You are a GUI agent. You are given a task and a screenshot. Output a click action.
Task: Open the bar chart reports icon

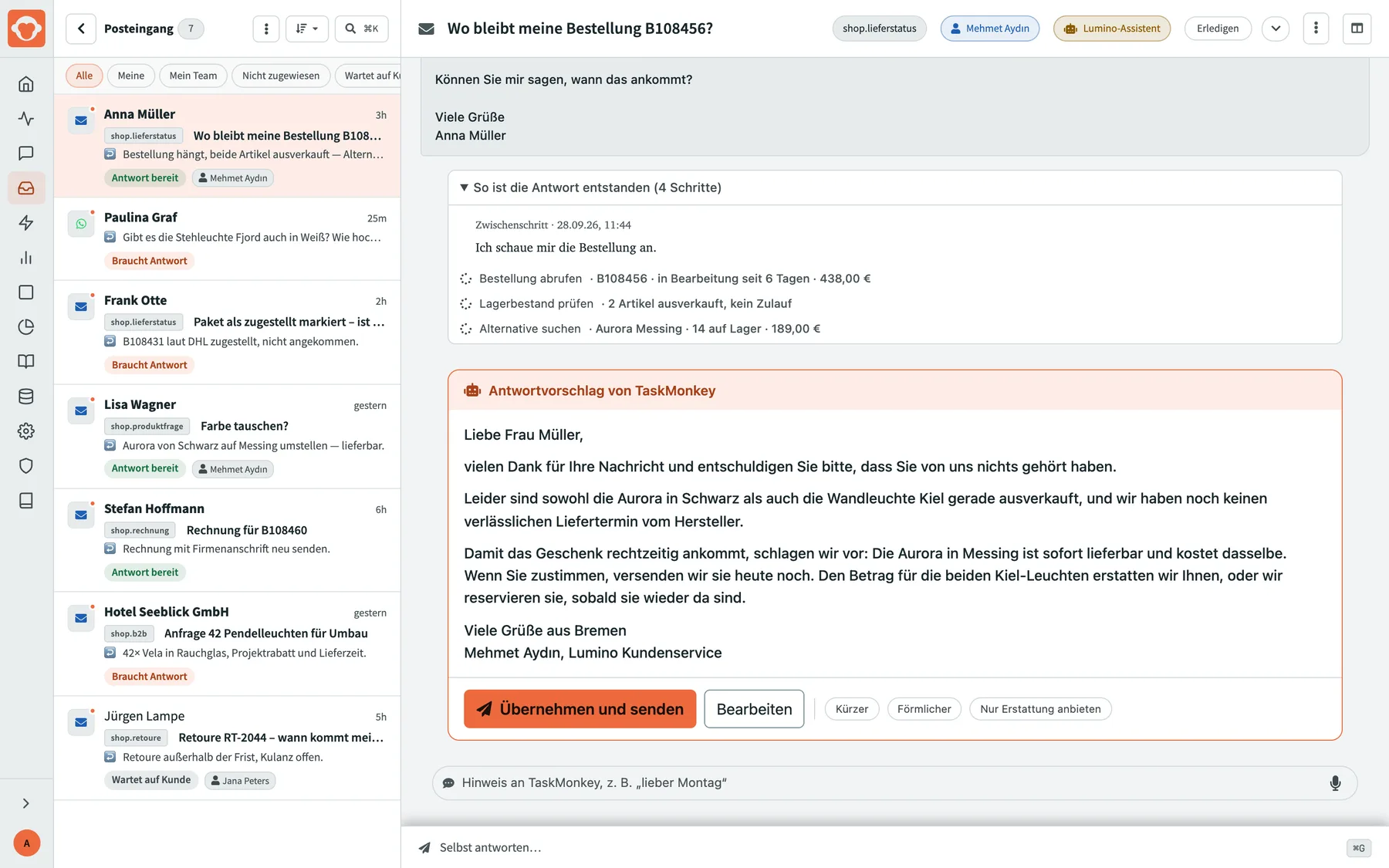(26, 258)
